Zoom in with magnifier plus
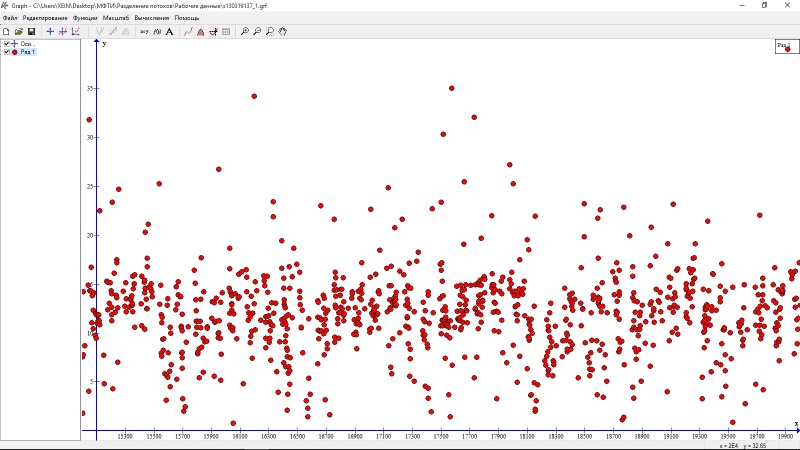Screen dimensions: 800x450 [x=245, y=32]
